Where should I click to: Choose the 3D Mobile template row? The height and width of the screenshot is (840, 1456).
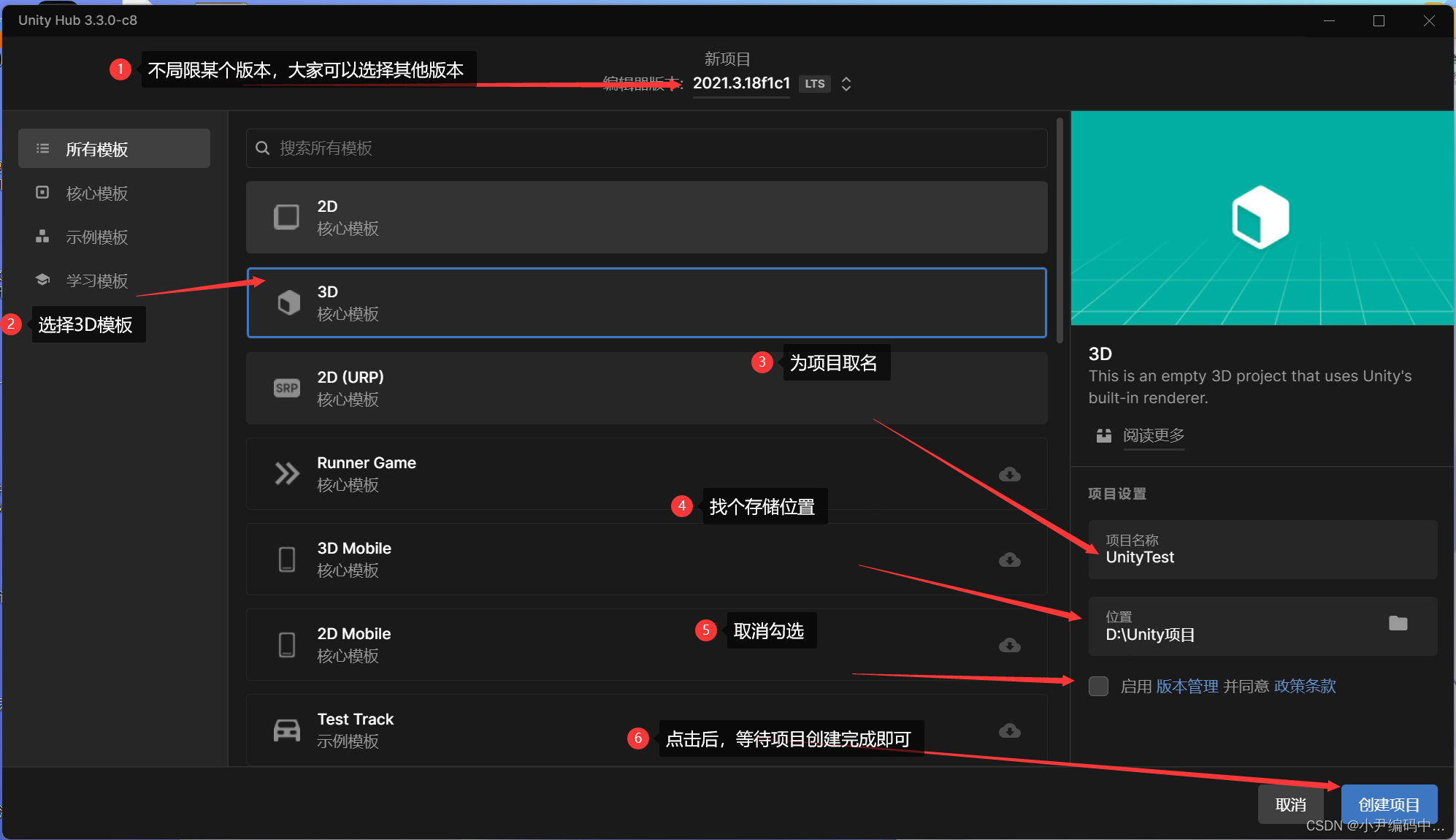point(646,559)
